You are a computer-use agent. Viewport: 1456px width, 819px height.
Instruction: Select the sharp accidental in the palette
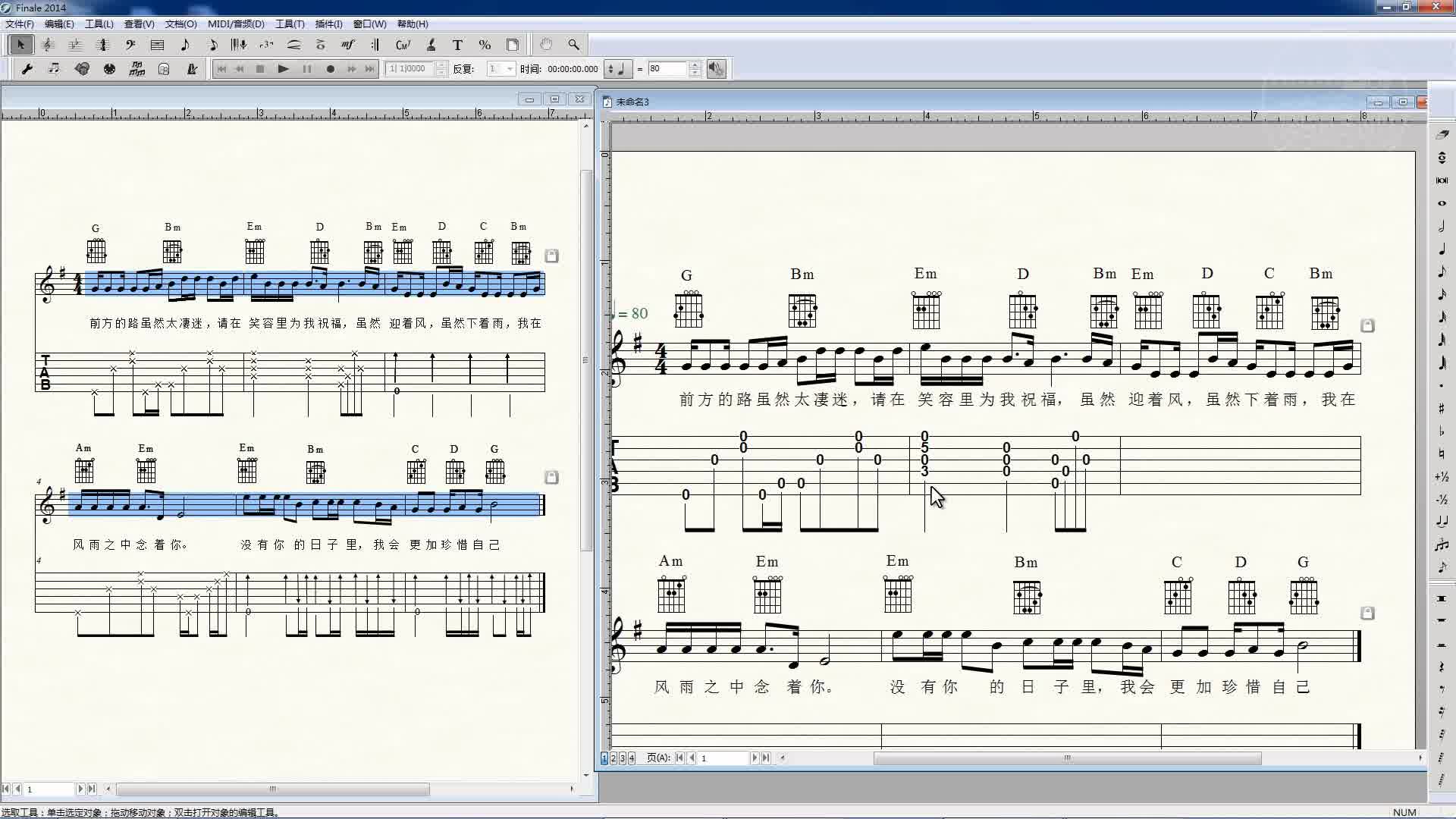(1442, 408)
